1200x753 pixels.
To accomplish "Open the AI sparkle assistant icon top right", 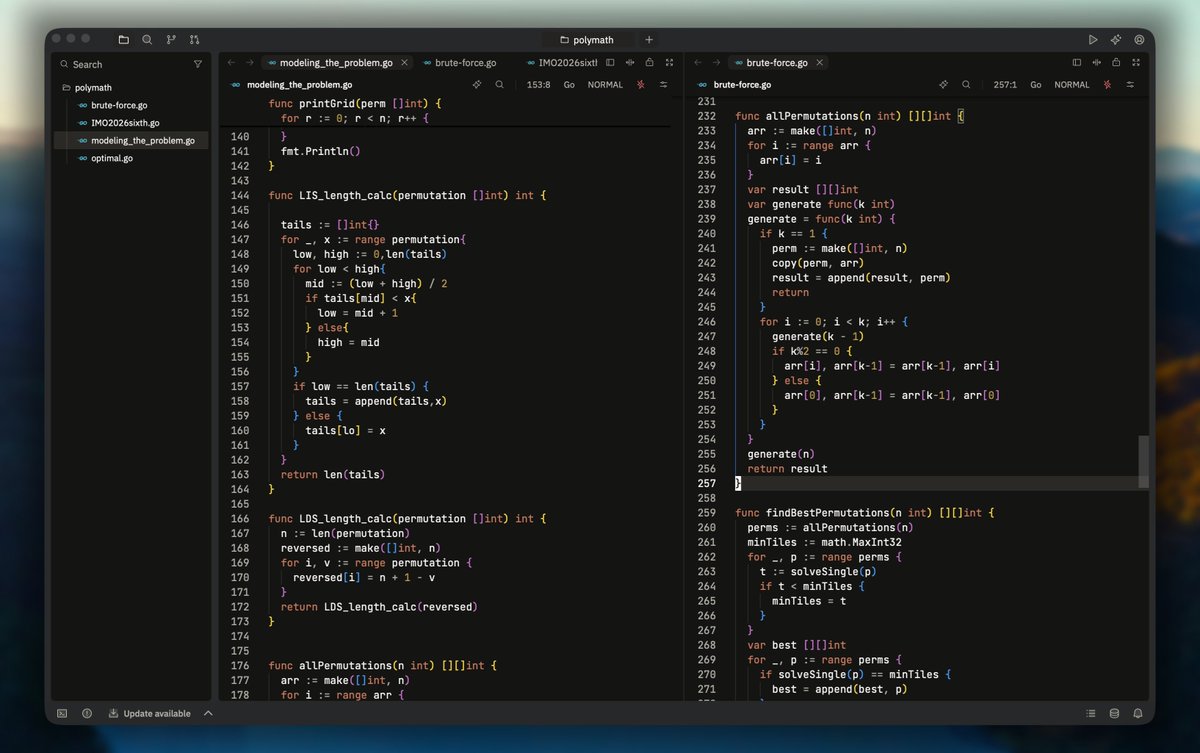I will (1116, 40).
